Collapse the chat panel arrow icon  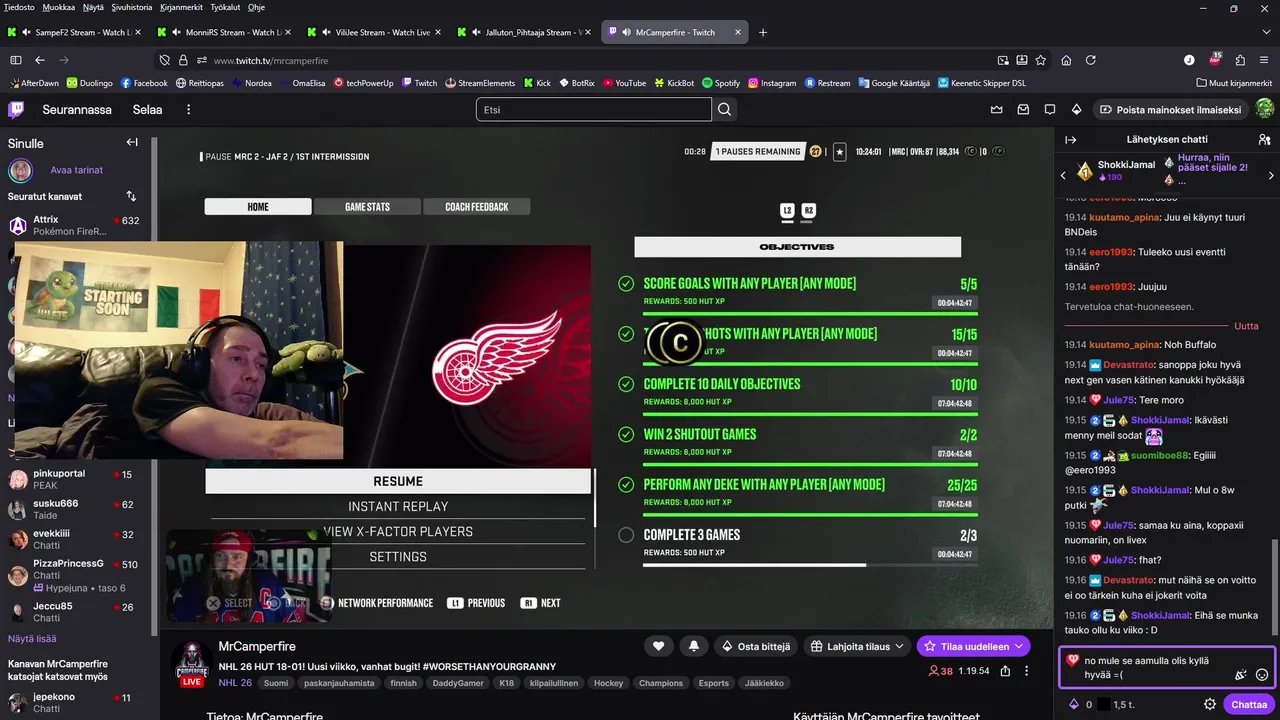point(1071,140)
